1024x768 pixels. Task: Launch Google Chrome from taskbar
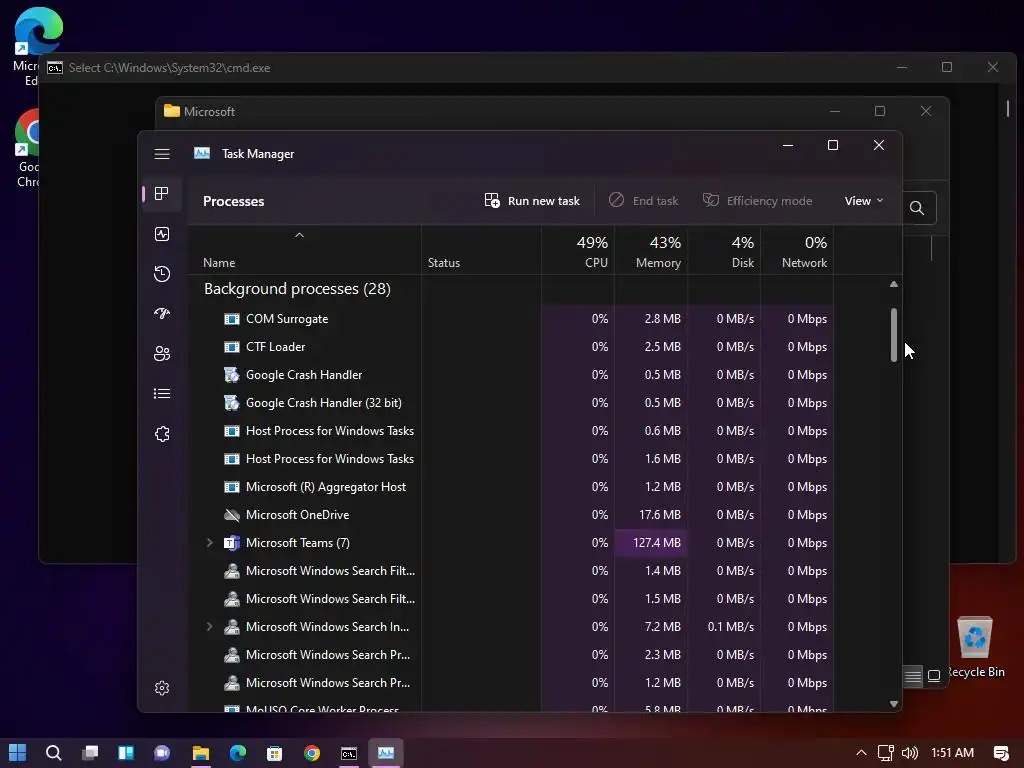(312, 752)
